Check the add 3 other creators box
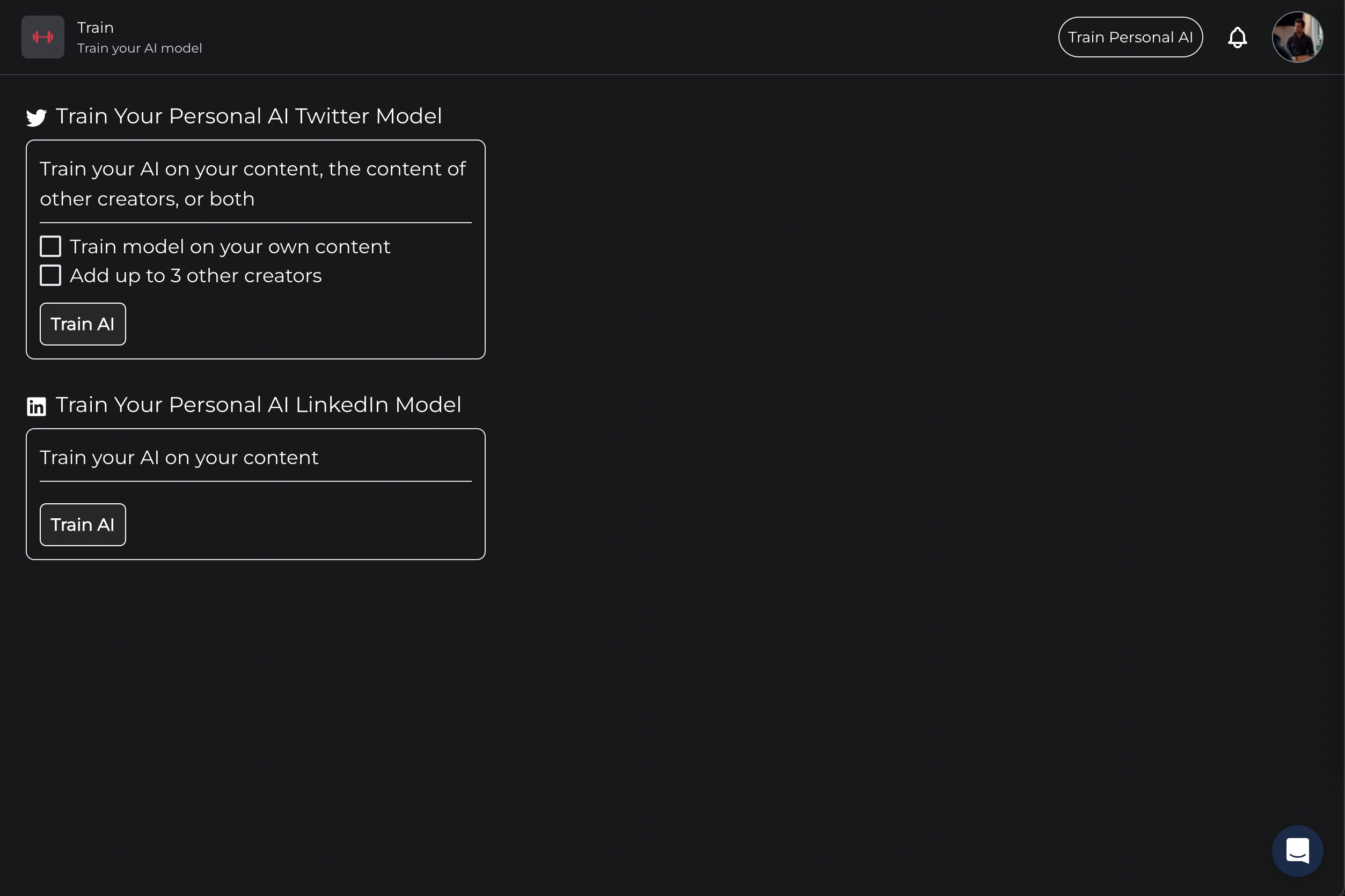This screenshot has width=1345, height=896. pyautogui.click(x=50, y=275)
